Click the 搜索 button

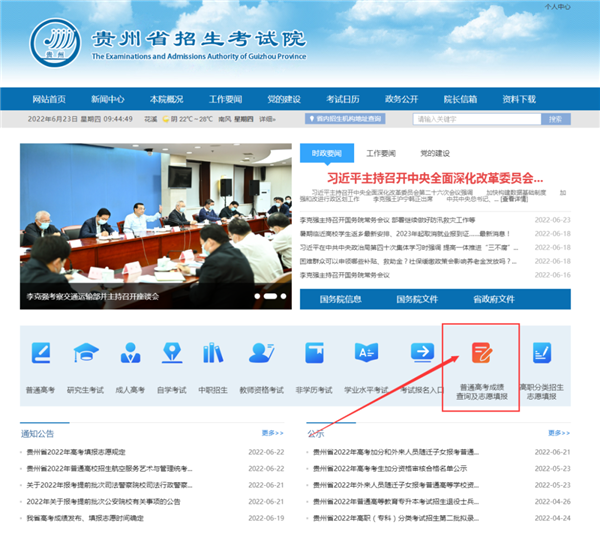coord(555,119)
